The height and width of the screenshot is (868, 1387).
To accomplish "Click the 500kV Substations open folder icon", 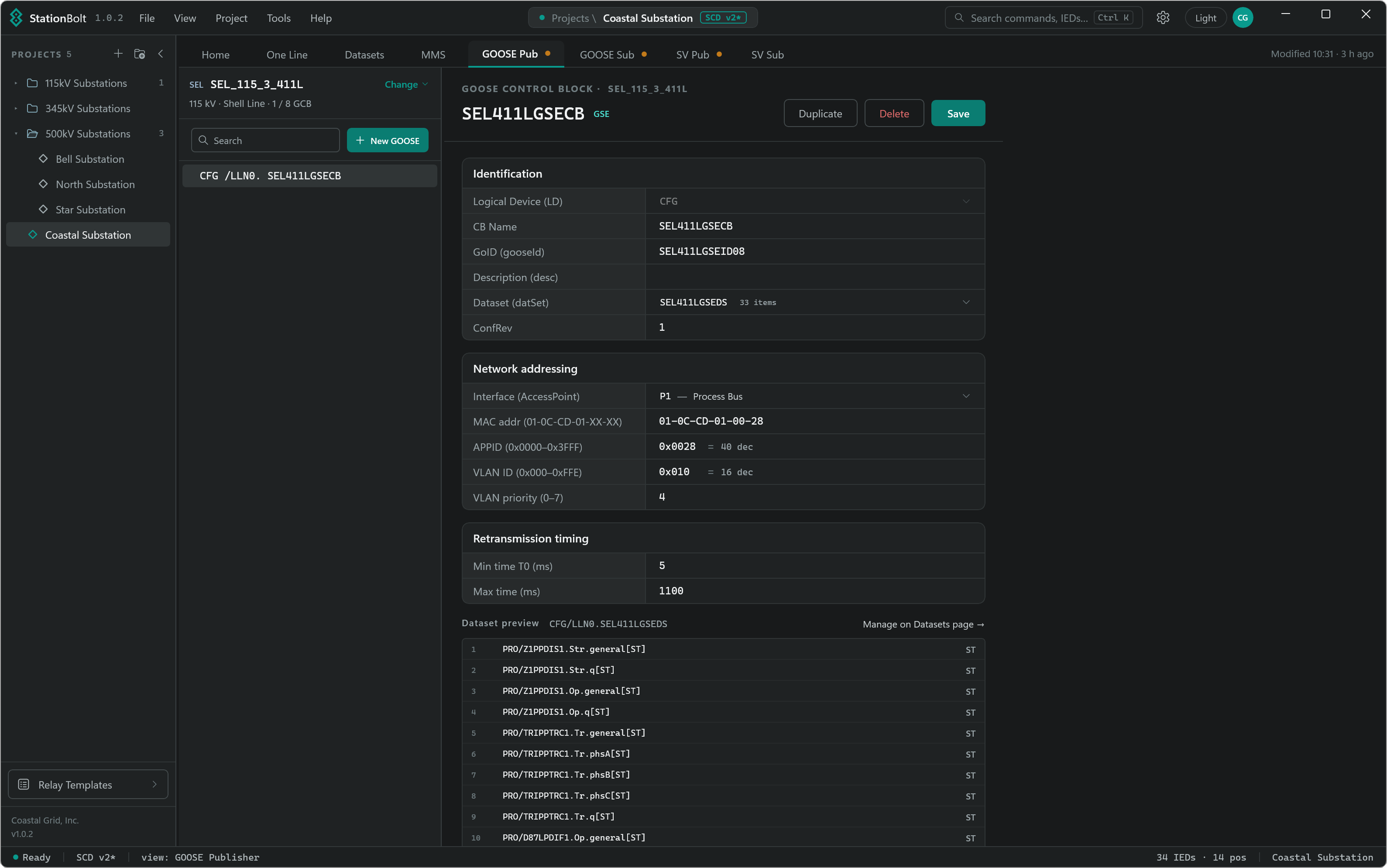I will tap(33, 134).
